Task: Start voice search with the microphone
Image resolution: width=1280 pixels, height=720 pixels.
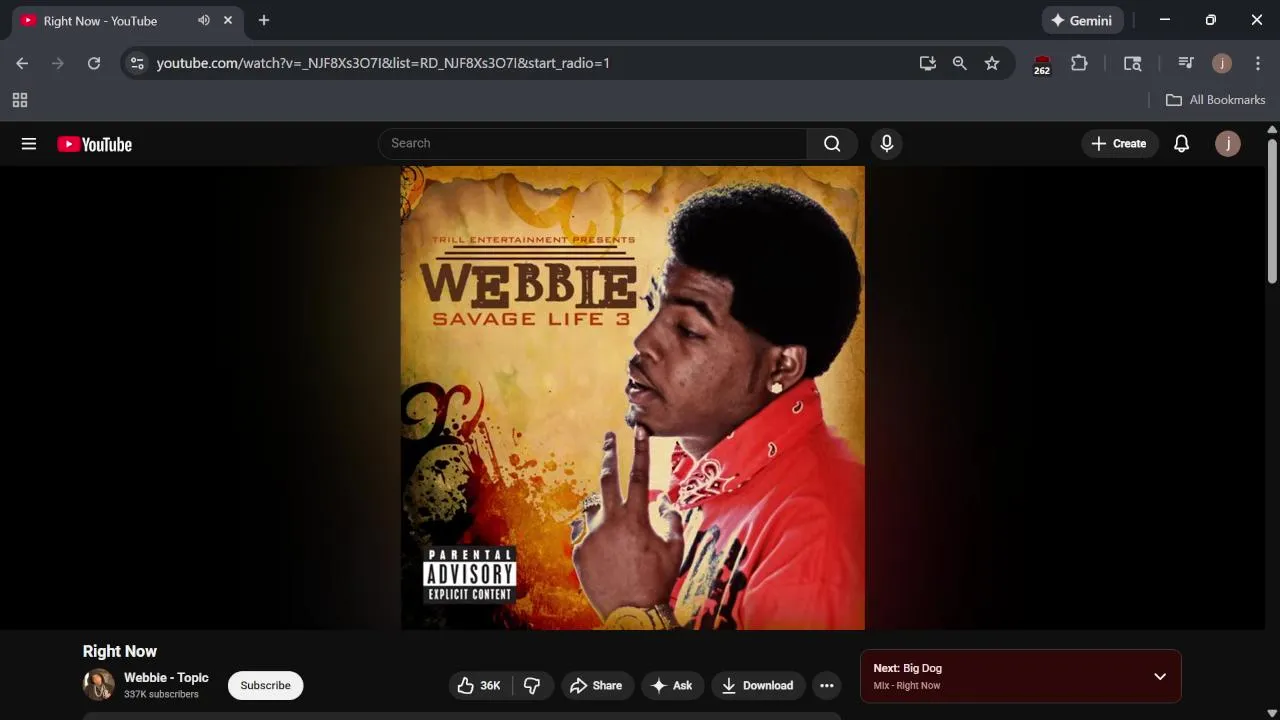Action: pos(886,143)
